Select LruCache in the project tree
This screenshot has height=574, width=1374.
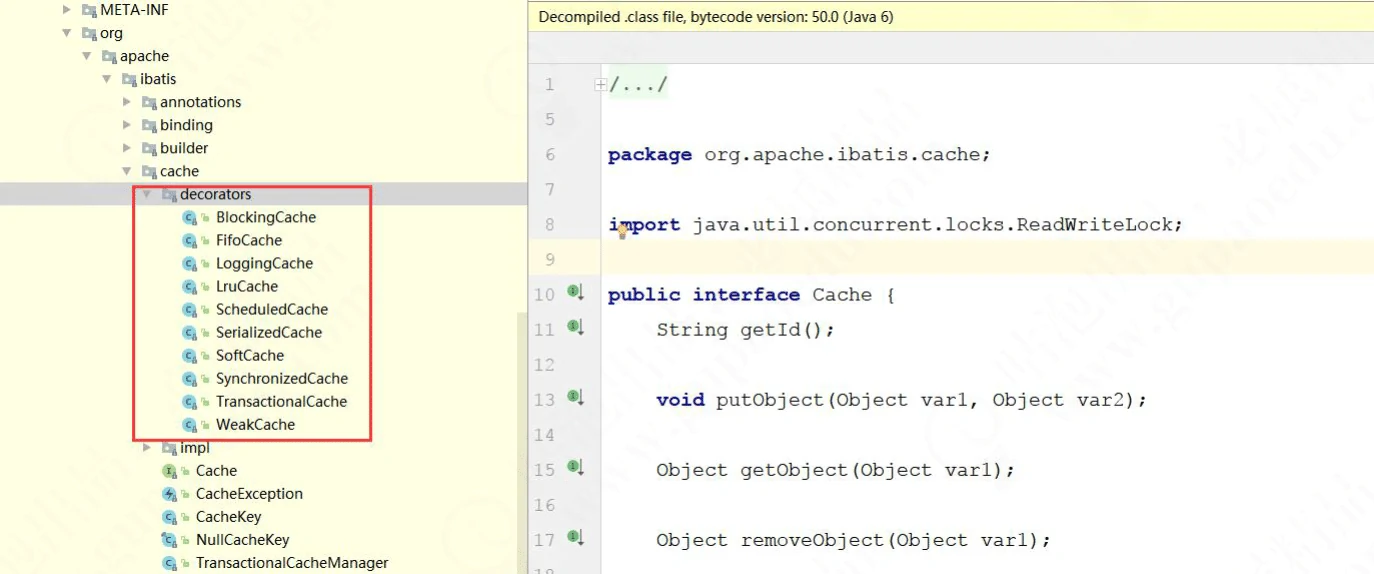246,286
